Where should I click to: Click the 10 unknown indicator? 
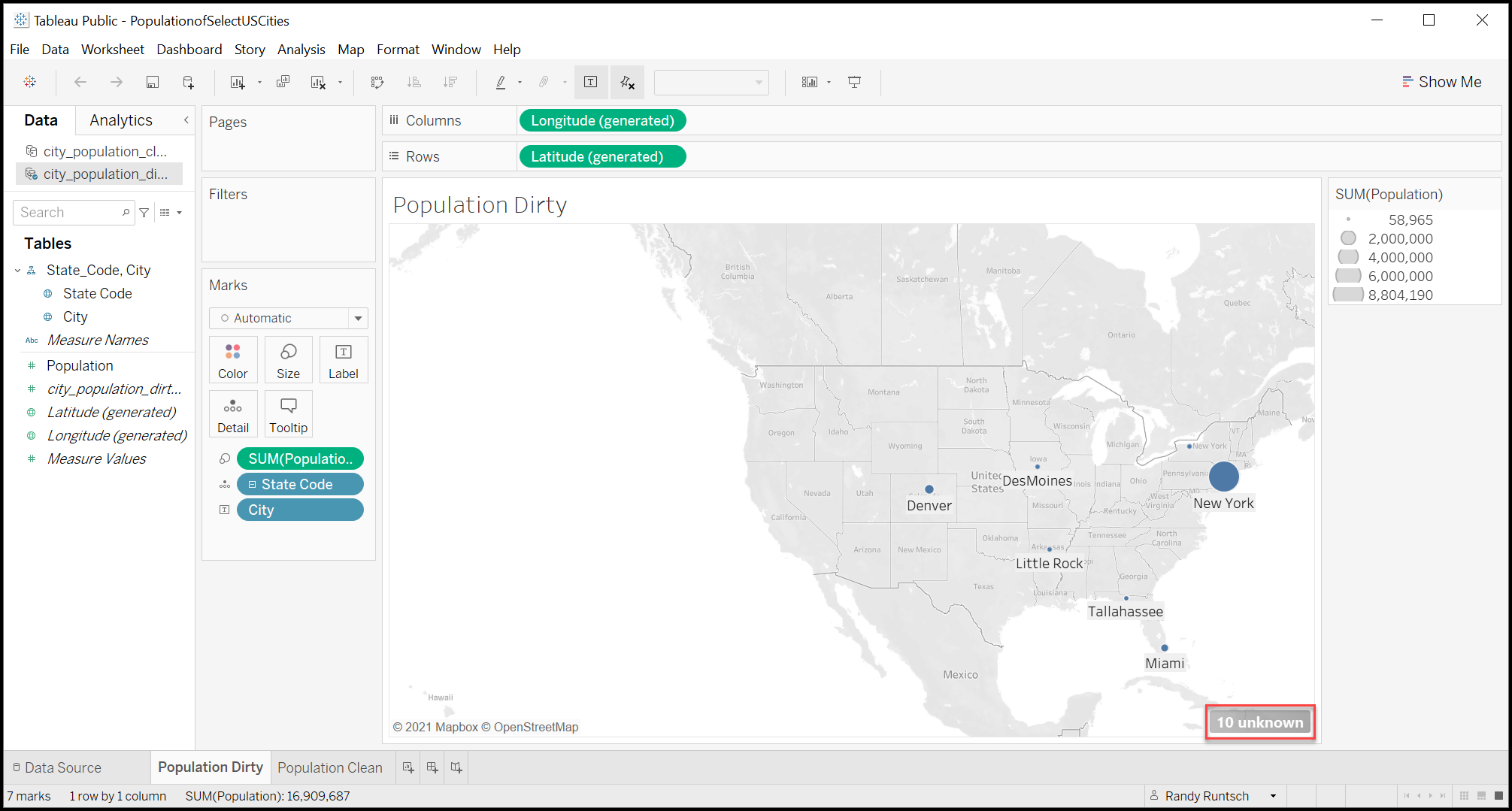(x=1260, y=722)
